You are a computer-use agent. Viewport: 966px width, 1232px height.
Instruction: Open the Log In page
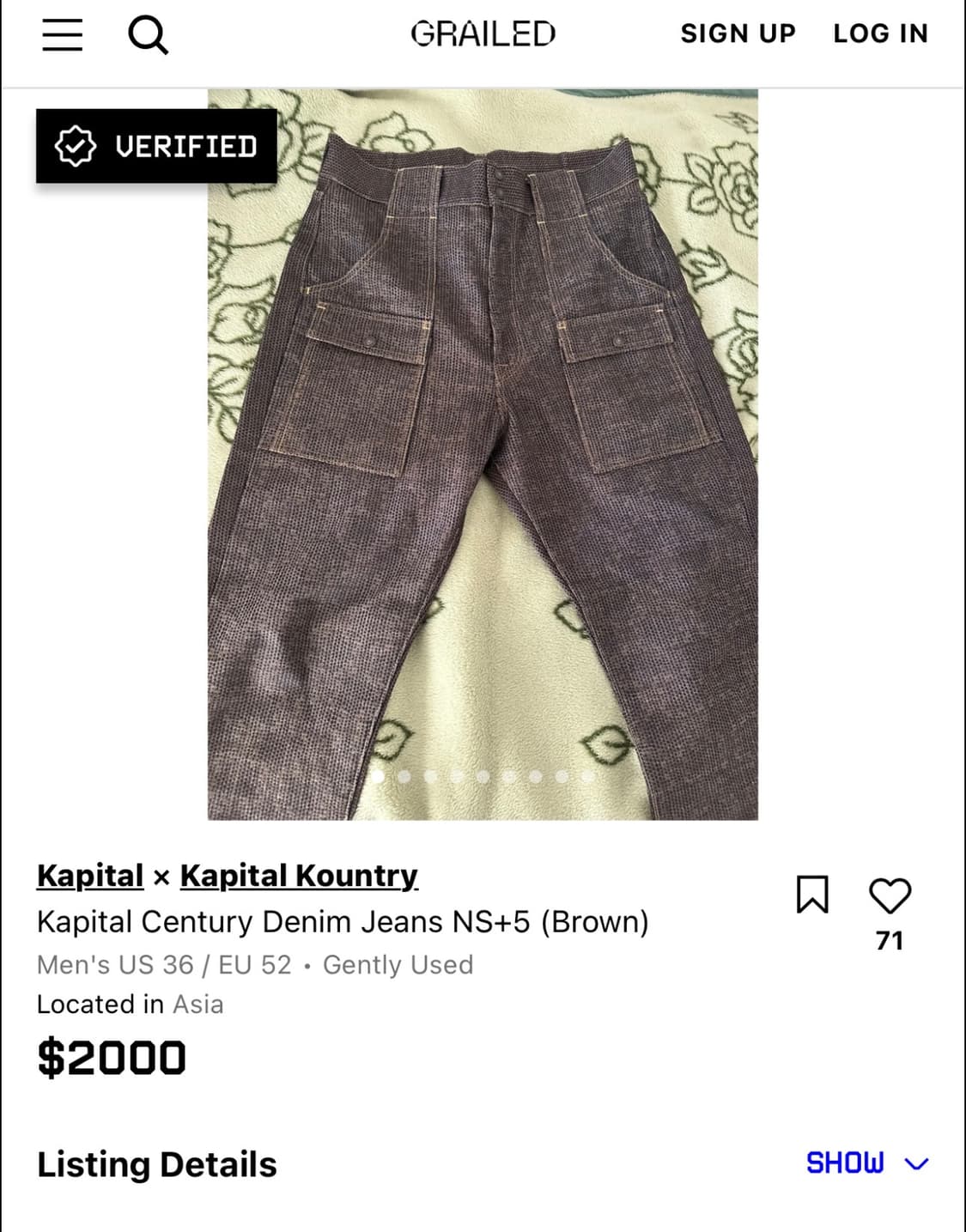pyautogui.click(x=881, y=33)
